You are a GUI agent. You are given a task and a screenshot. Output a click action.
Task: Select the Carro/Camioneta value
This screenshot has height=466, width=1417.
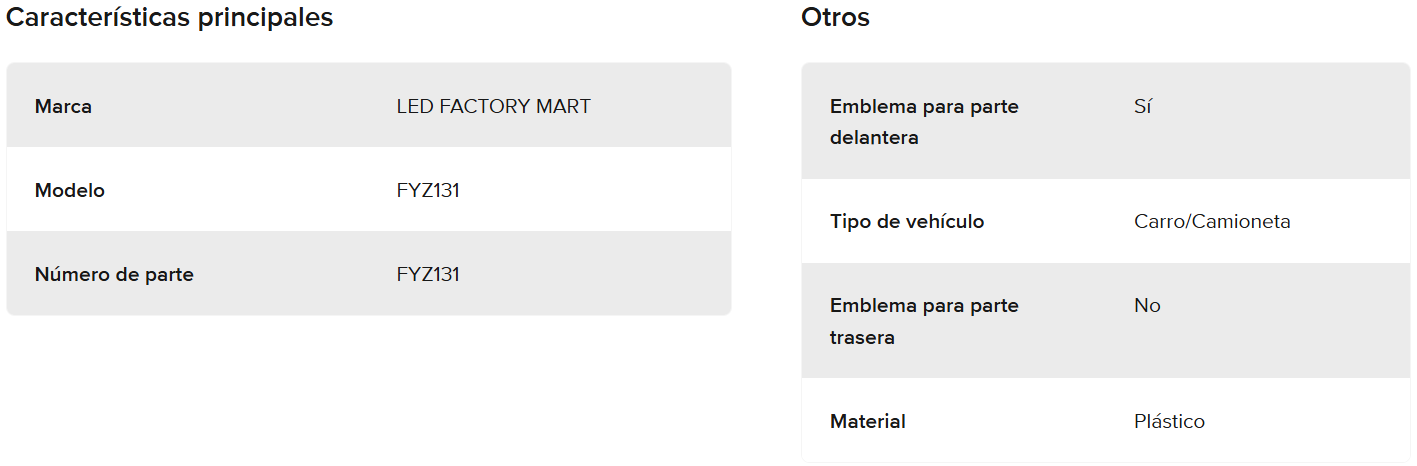tap(1212, 221)
